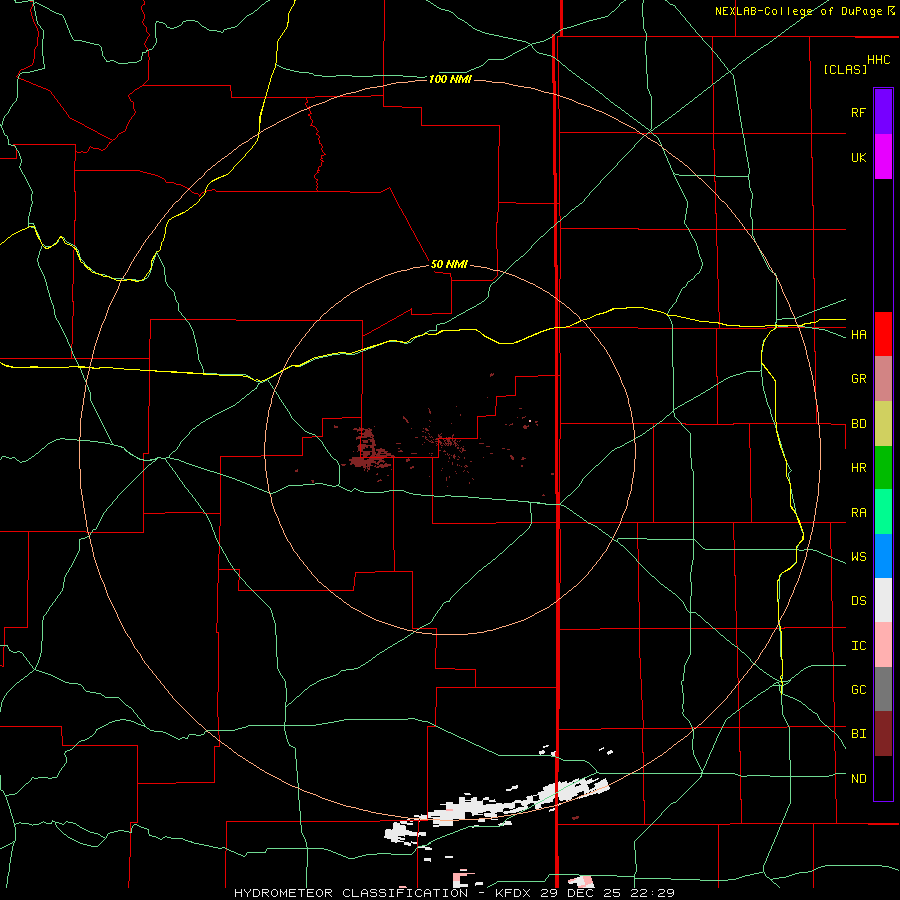Click the '22:29' timestamp text
Screen dimensions: 900x900
click(x=651, y=893)
